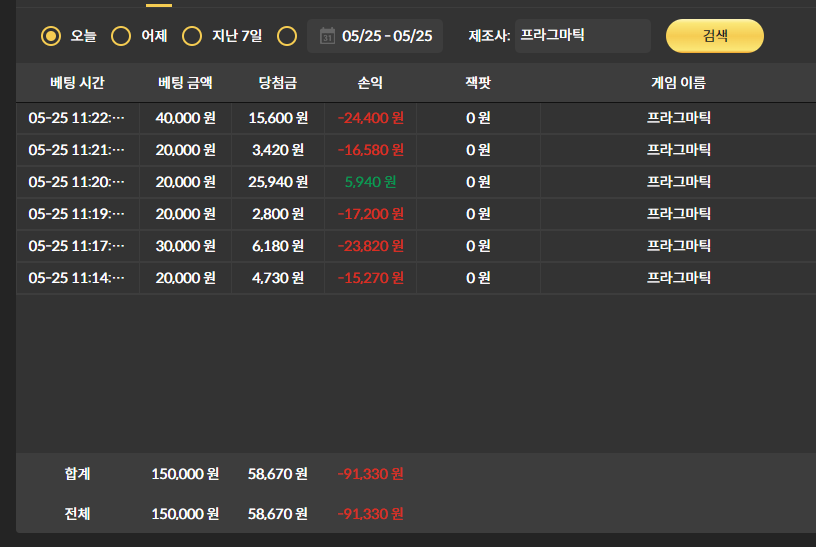This screenshot has height=547, width=816.
Task: Click the 2,800 원 winnings cell
Action: [278, 214]
